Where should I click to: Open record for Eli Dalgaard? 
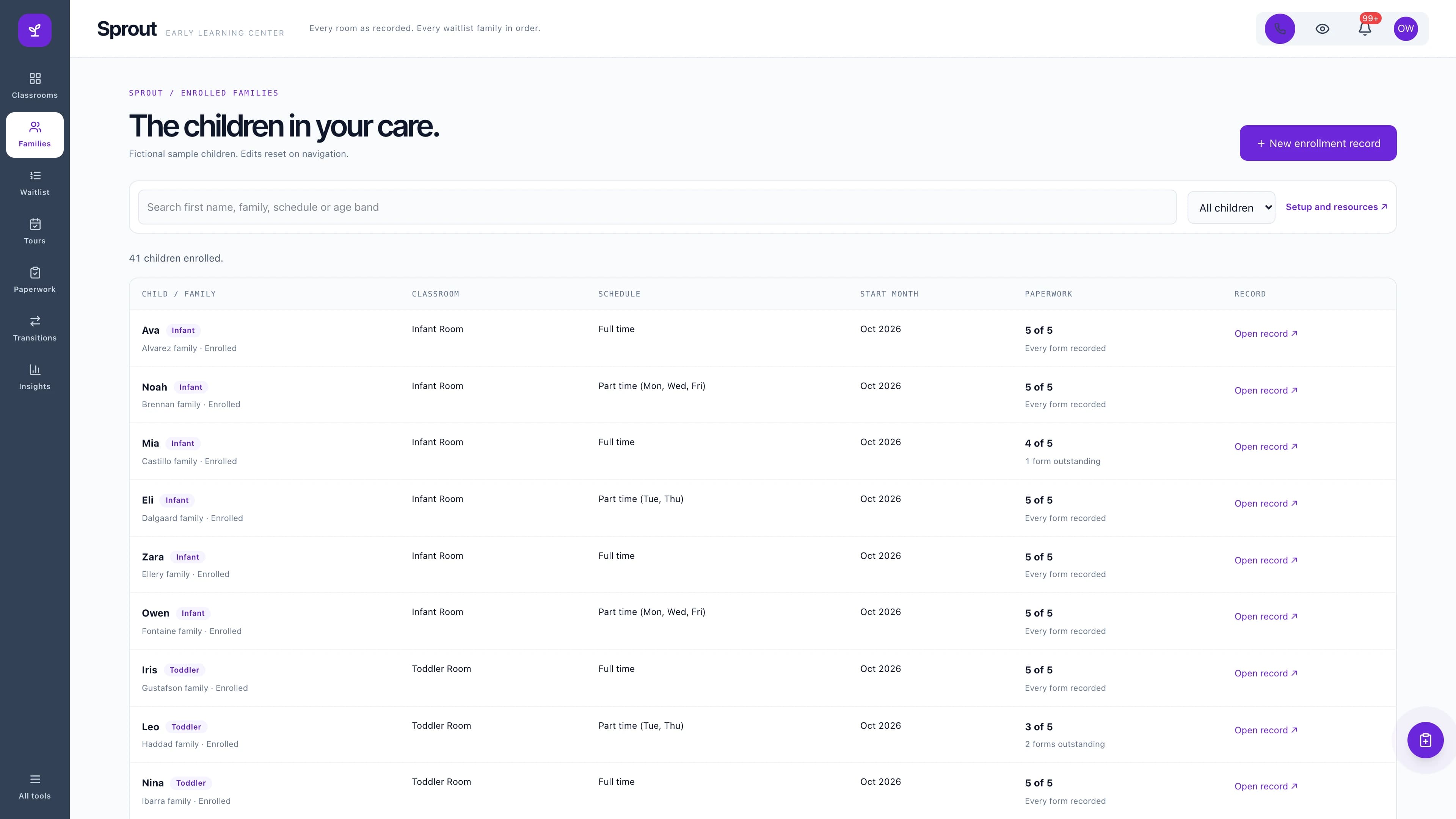point(1266,504)
